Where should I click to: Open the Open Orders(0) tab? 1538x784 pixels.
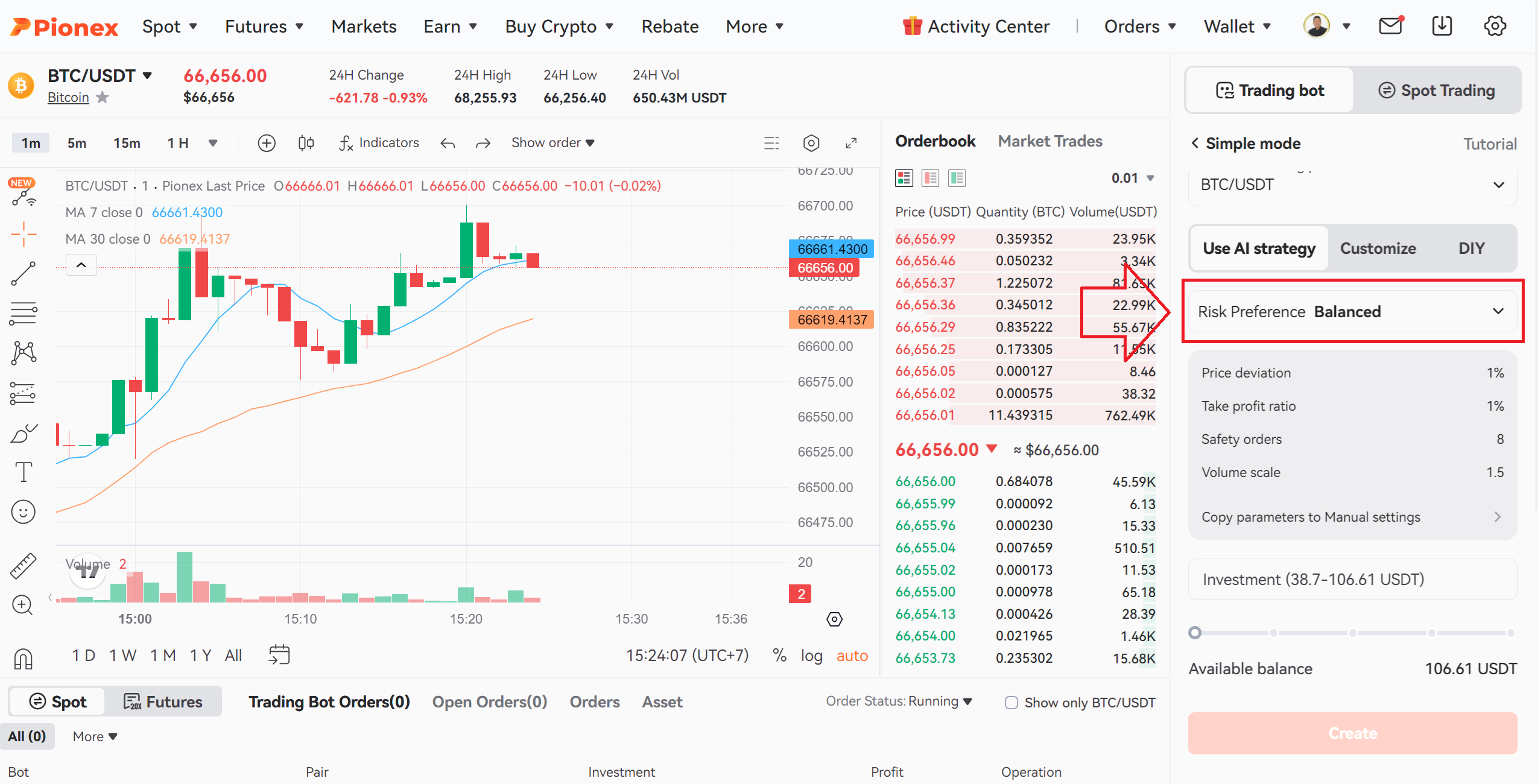pyautogui.click(x=489, y=702)
